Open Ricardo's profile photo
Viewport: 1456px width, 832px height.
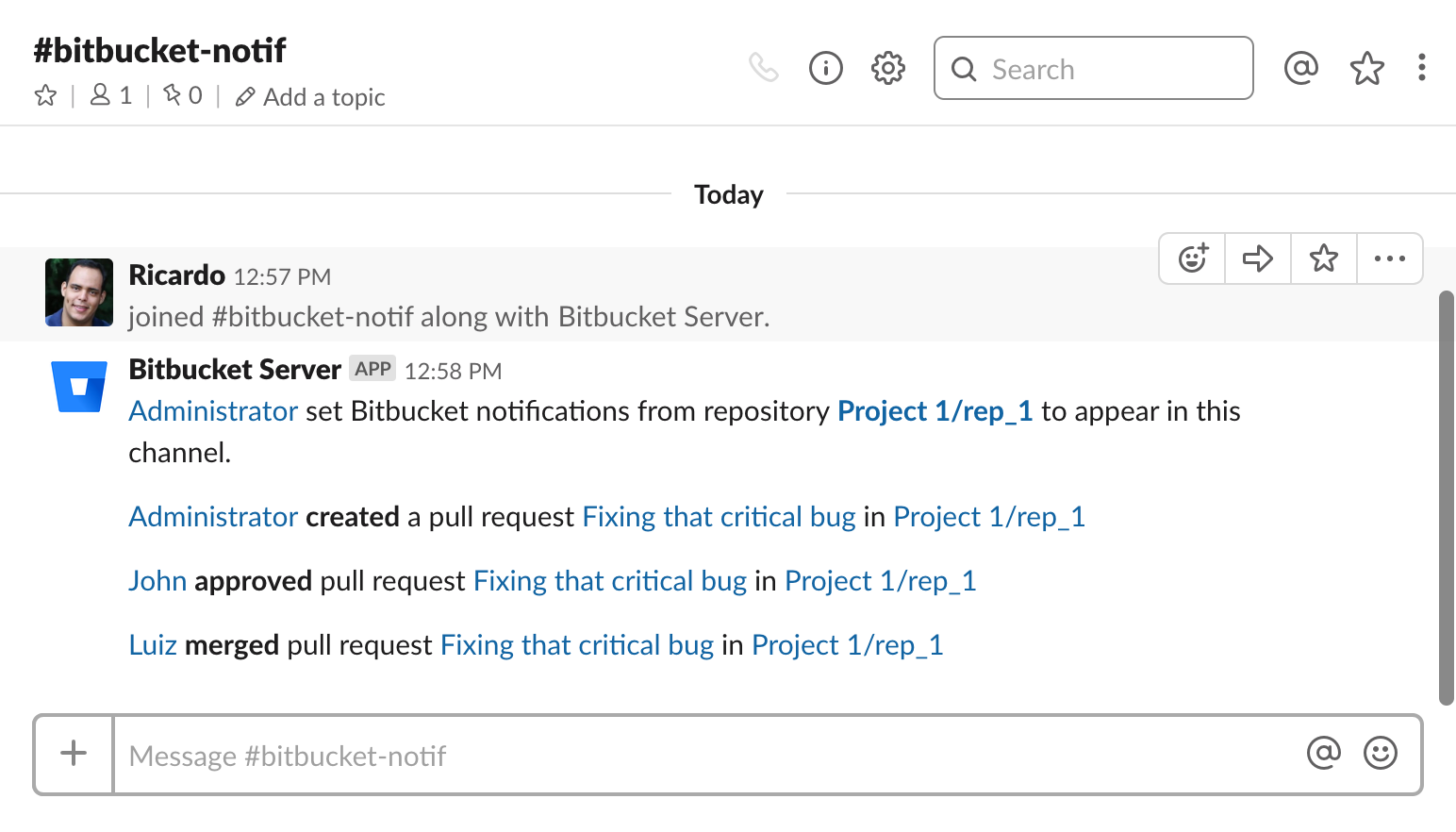pos(79,292)
